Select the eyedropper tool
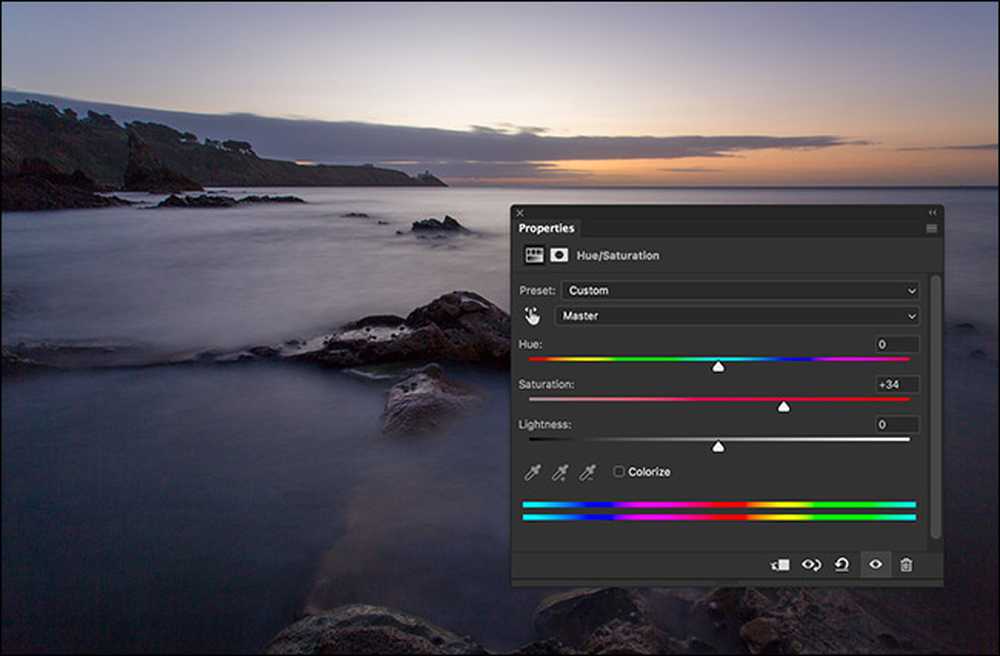This screenshot has height=656, width=1000. (x=532, y=472)
